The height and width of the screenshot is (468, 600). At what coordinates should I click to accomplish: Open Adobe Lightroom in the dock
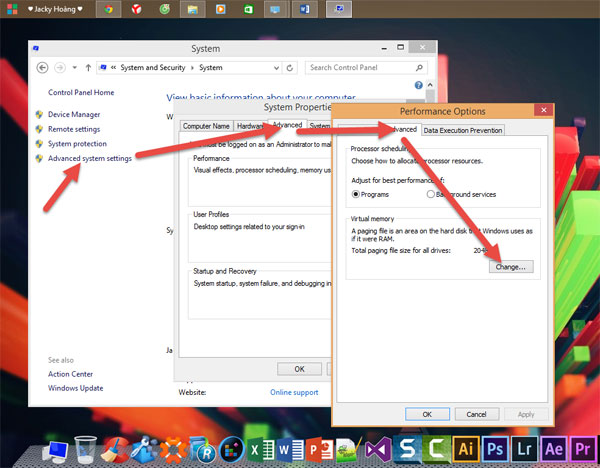click(525, 450)
